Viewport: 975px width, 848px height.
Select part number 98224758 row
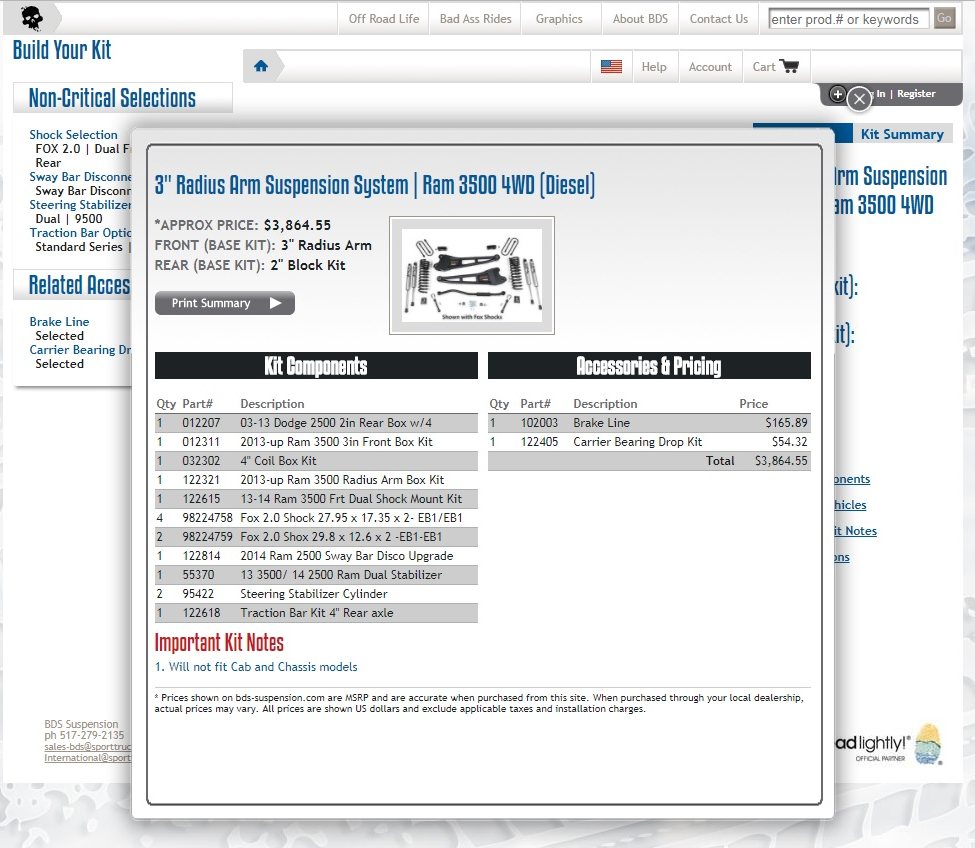click(316, 518)
